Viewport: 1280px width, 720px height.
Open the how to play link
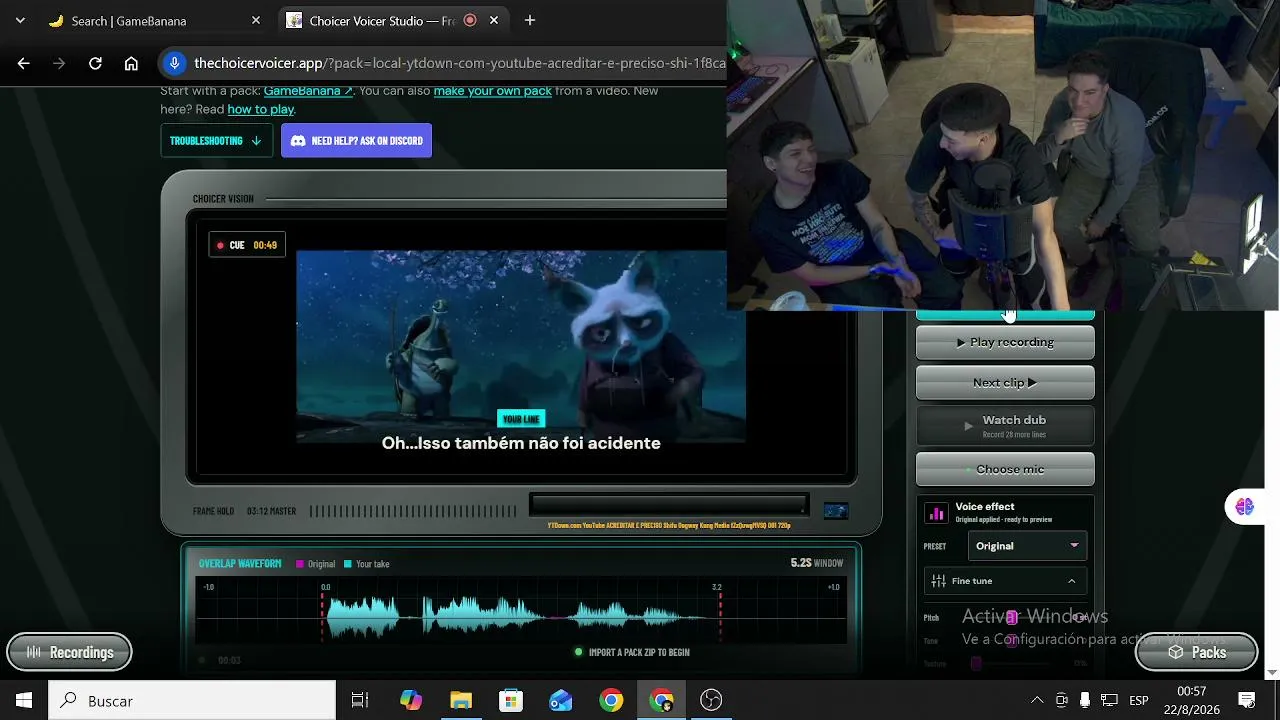tap(261, 109)
